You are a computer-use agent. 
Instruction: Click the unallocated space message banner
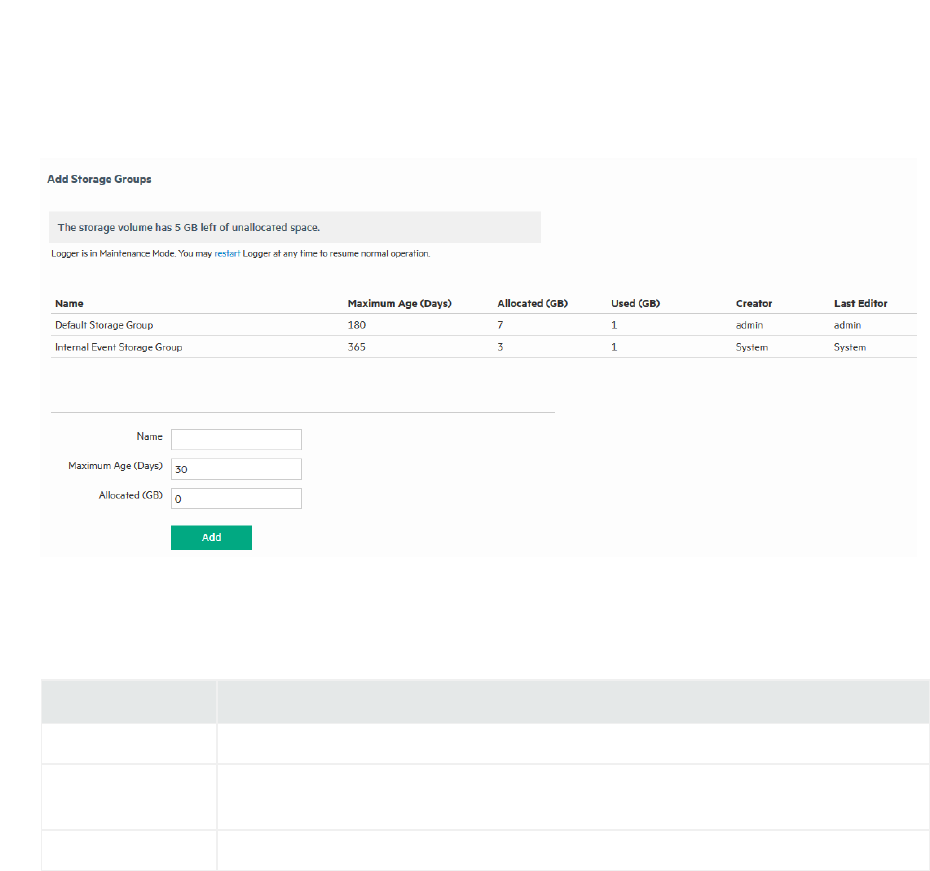pos(294,227)
